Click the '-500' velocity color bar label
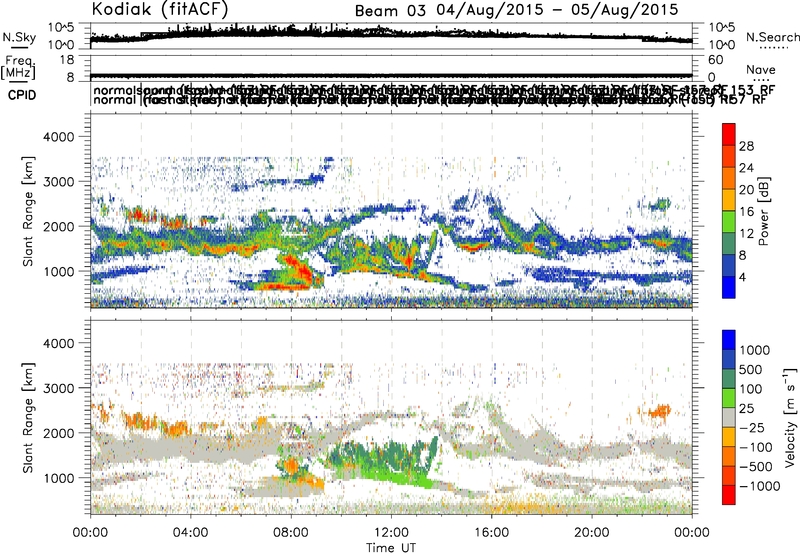This screenshot has height=554, width=800. pyautogui.click(x=756, y=467)
